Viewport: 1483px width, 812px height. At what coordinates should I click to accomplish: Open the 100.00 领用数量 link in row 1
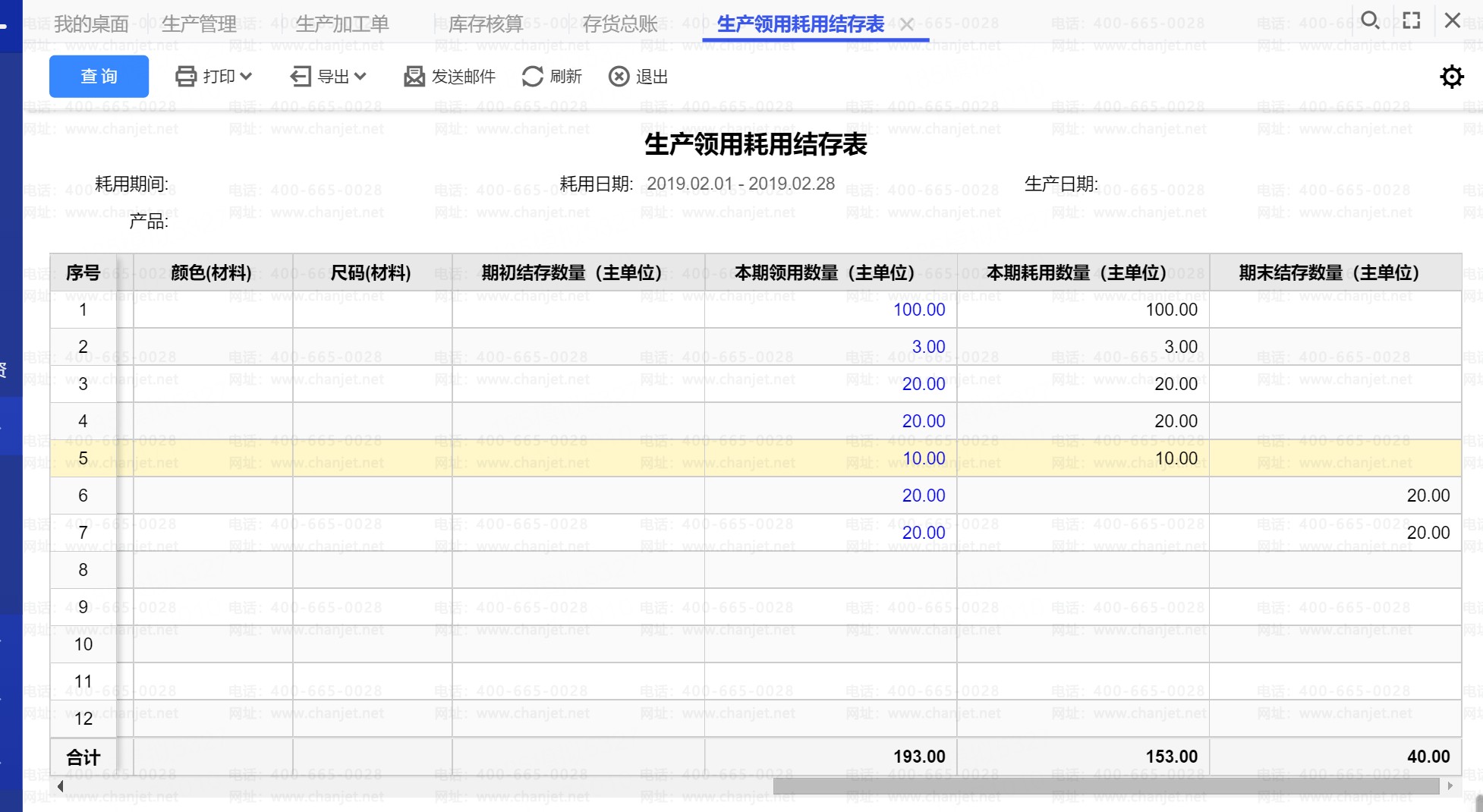tap(918, 310)
